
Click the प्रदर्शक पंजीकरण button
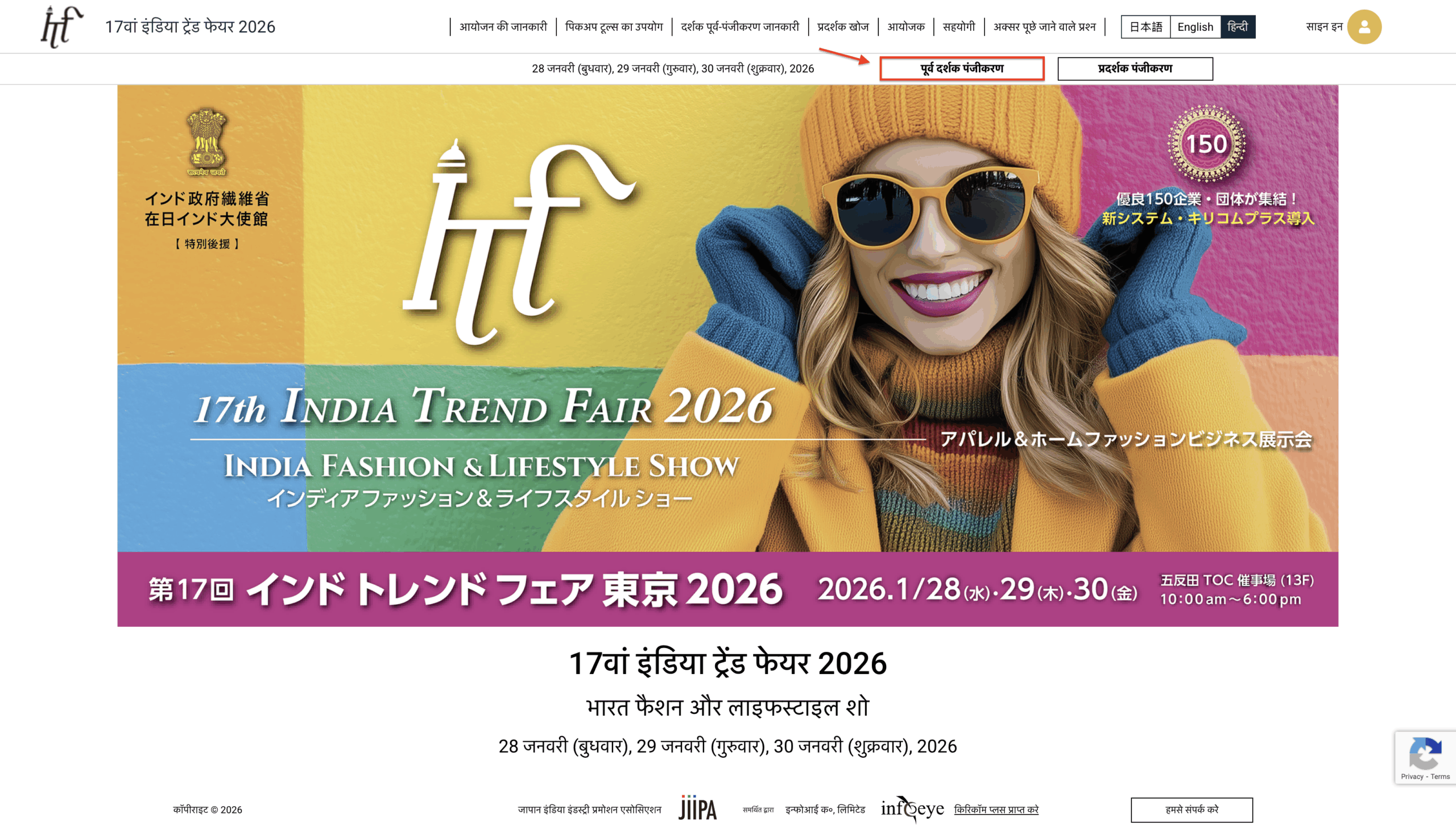(1135, 69)
